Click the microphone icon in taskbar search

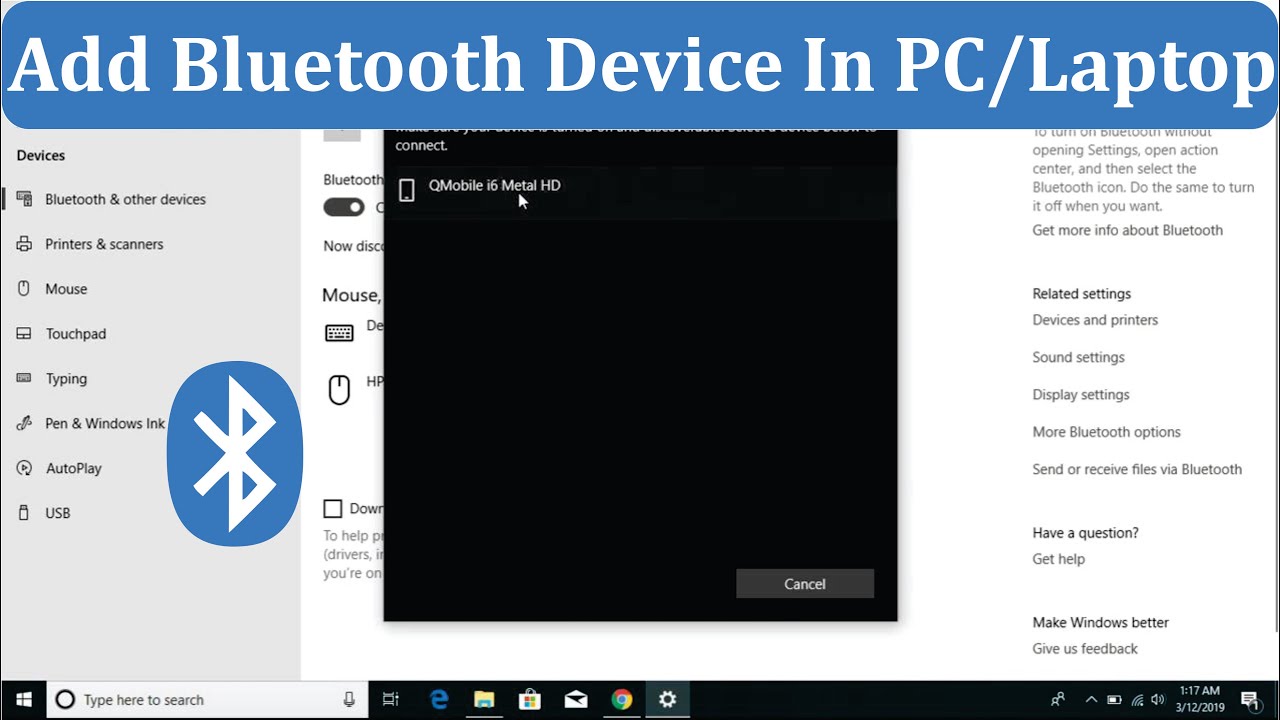349,700
